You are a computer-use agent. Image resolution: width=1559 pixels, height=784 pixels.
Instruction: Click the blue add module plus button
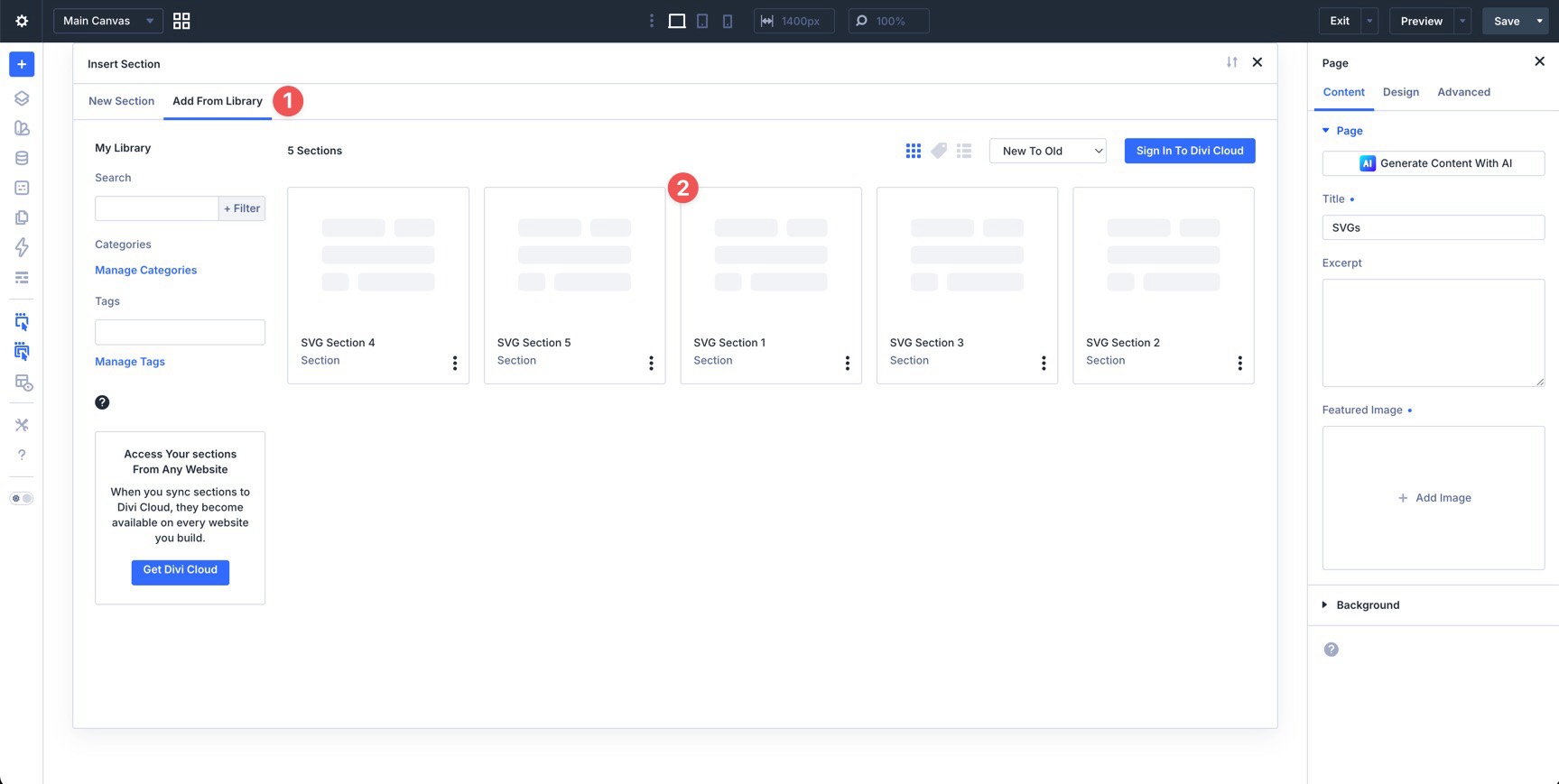pyautogui.click(x=22, y=64)
